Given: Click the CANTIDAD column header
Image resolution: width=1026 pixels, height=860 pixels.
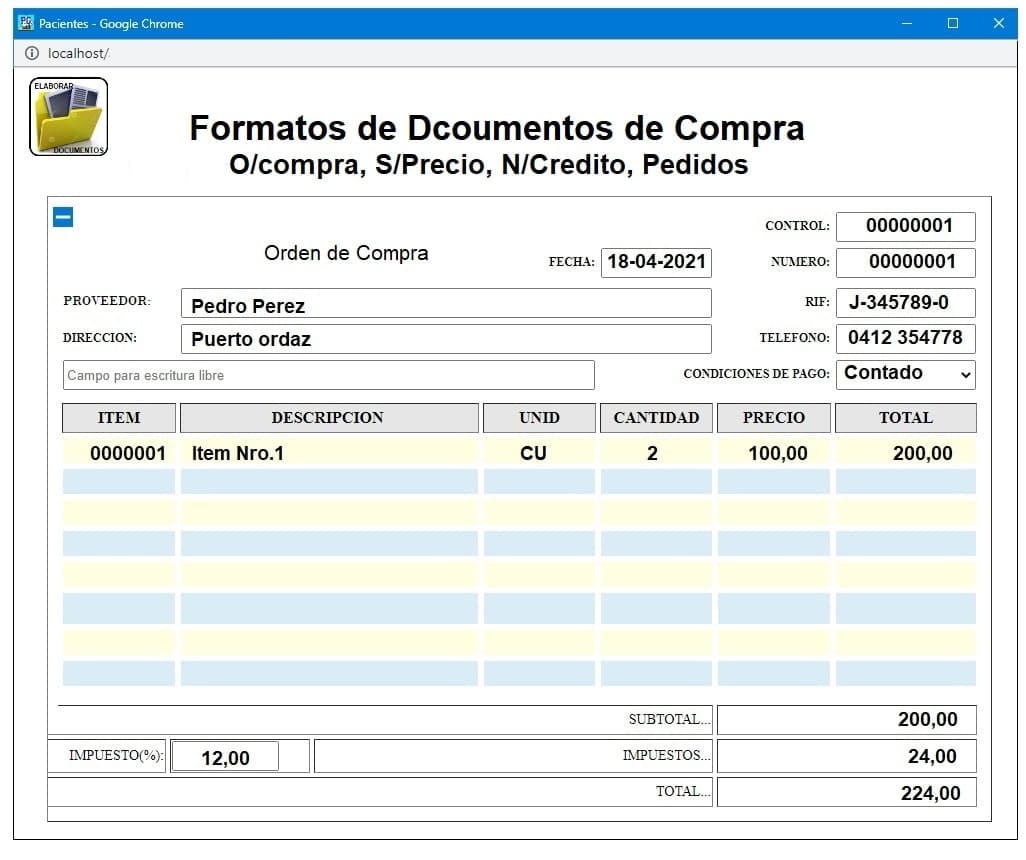Looking at the screenshot, I should [x=656, y=418].
